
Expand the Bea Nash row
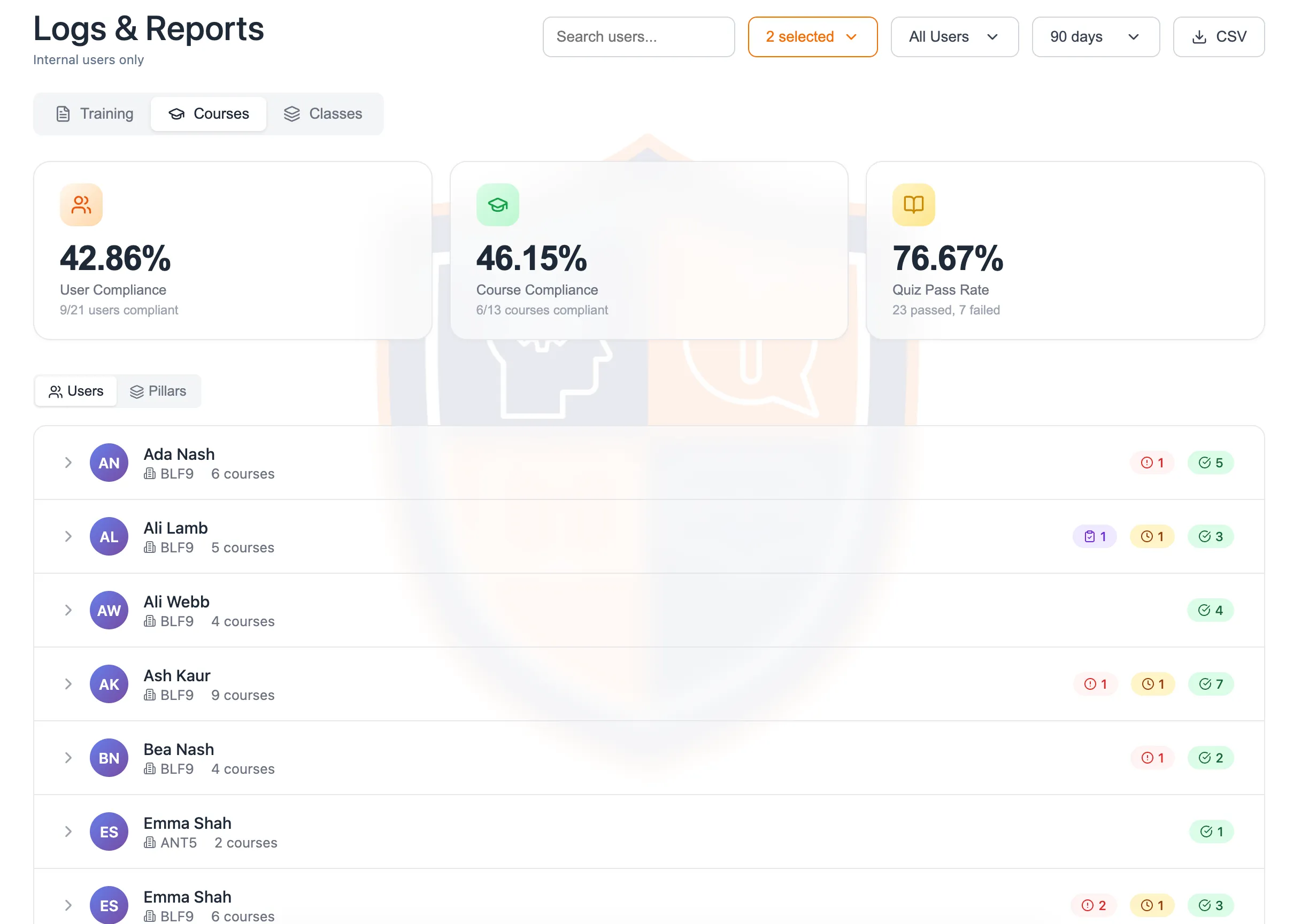(x=68, y=758)
